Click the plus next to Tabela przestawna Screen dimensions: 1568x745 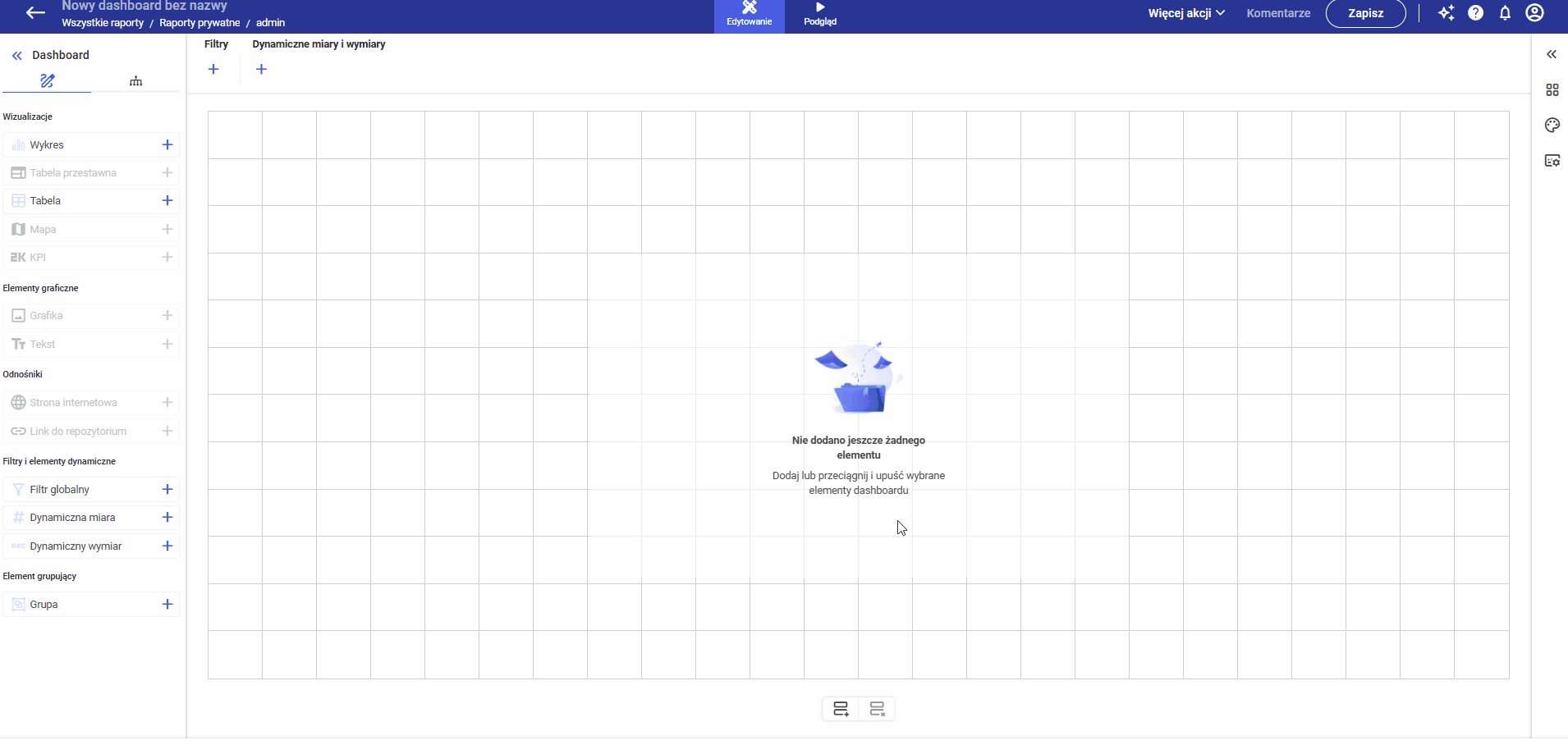(x=167, y=172)
